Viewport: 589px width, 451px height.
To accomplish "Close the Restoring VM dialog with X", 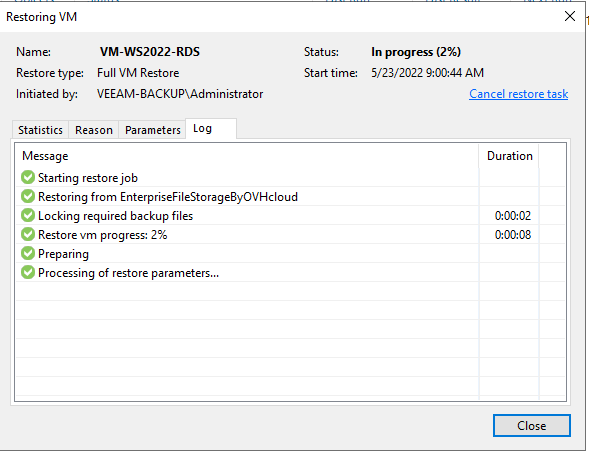I will point(570,16).
